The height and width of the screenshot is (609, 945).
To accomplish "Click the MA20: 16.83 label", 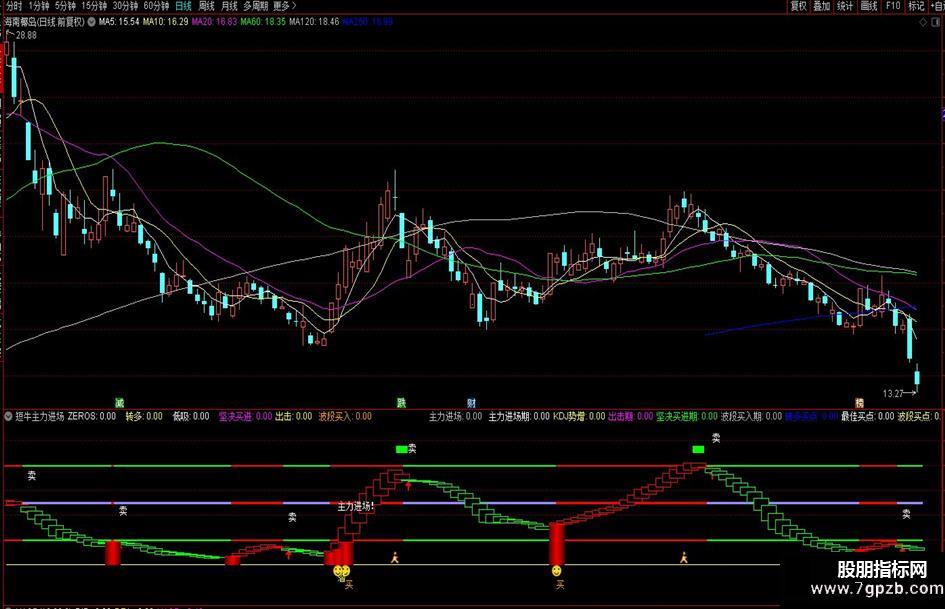I will (x=214, y=22).
